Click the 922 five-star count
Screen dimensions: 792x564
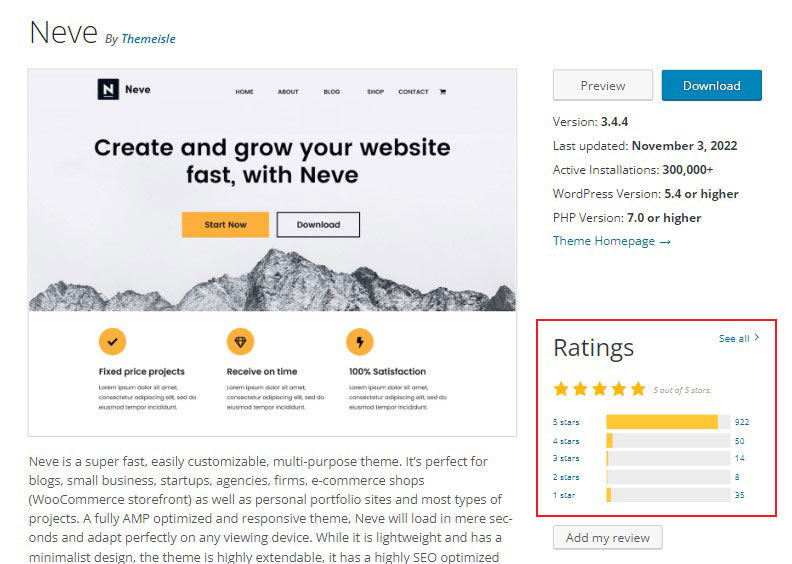pos(742,422)
